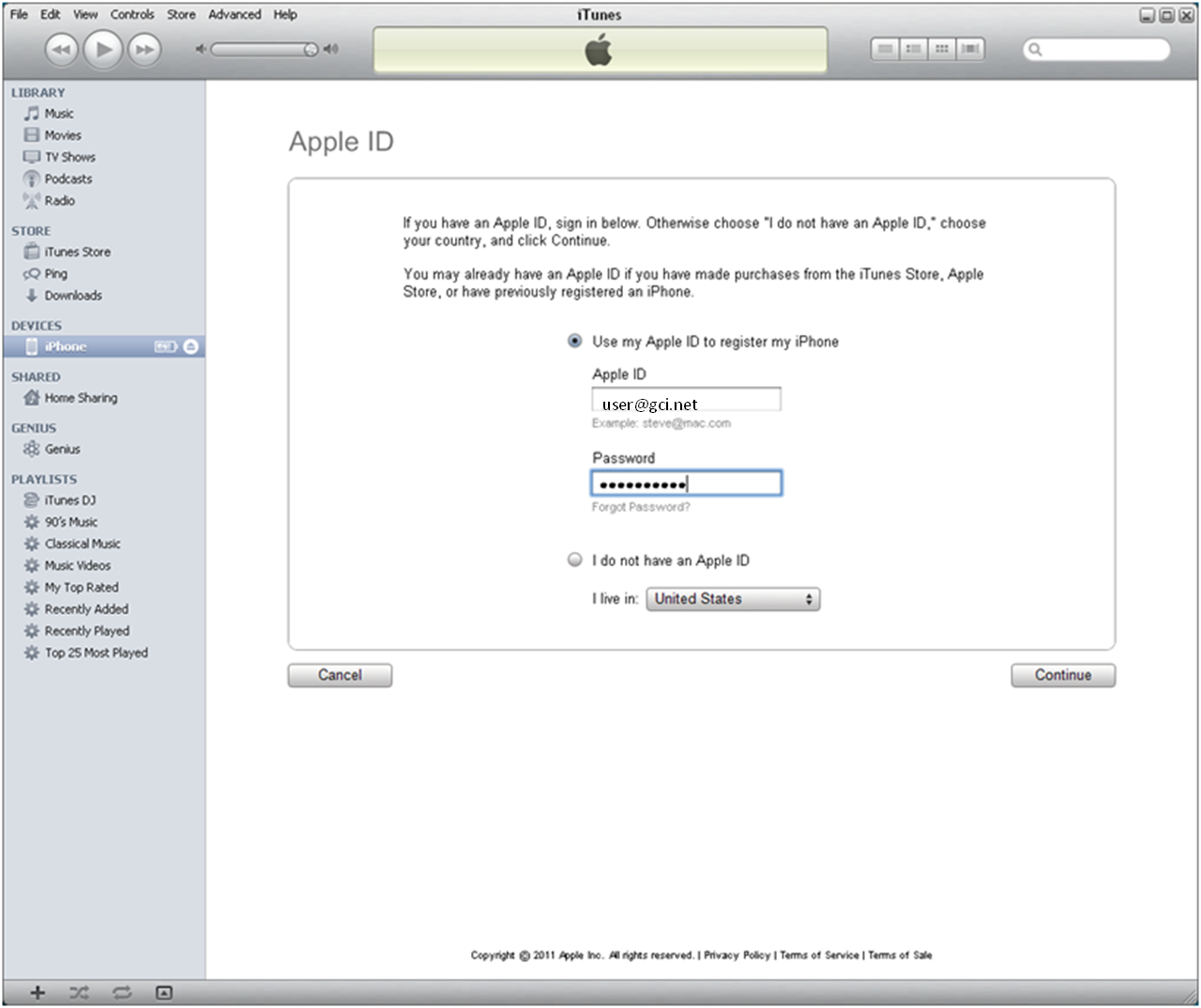Click the Next track button
The image size is (1201, 1008).
[144, 50]
